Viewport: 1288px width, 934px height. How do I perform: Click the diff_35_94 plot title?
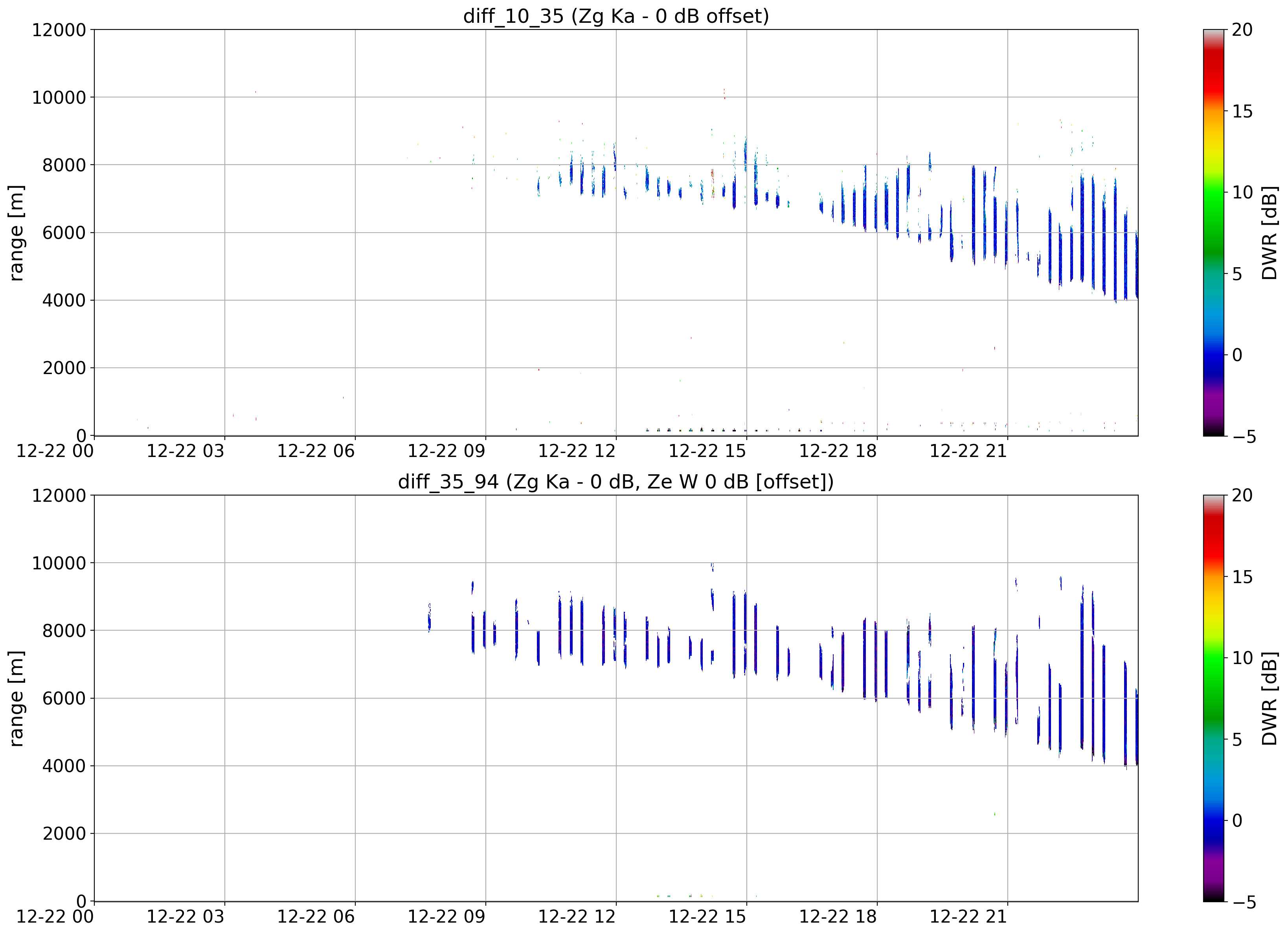click(x=616, y=481)
